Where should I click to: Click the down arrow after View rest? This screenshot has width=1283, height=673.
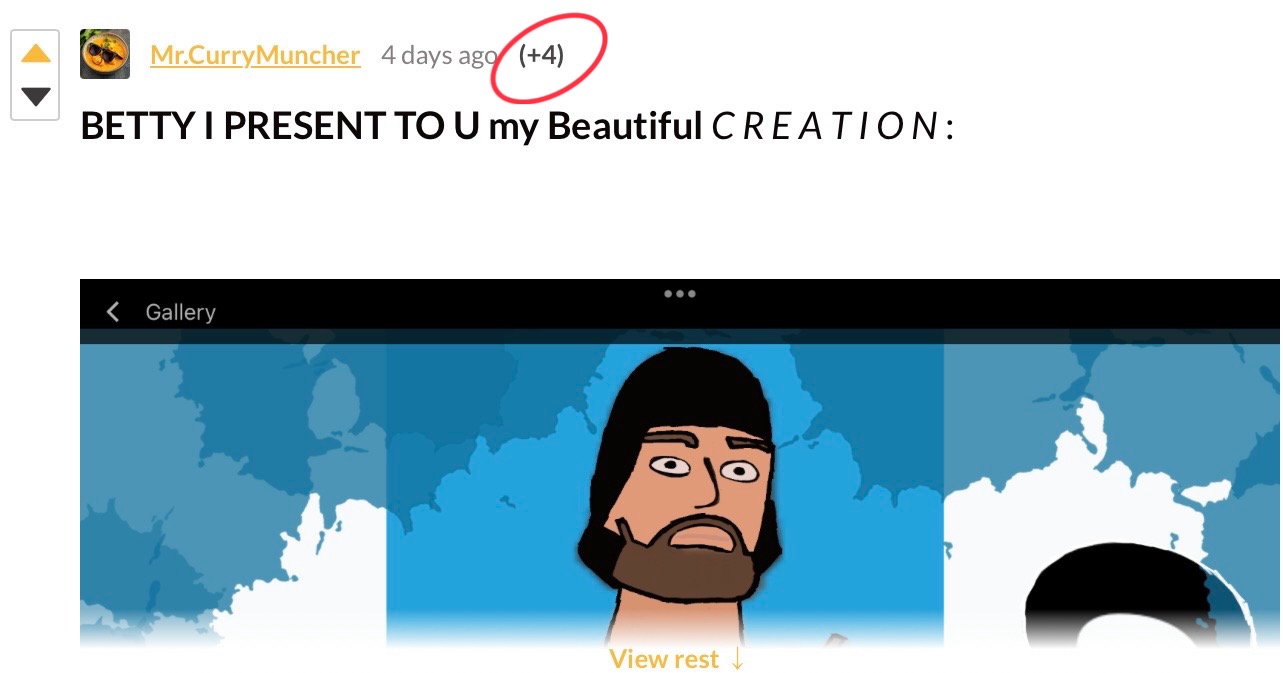(x=737, y=659)
